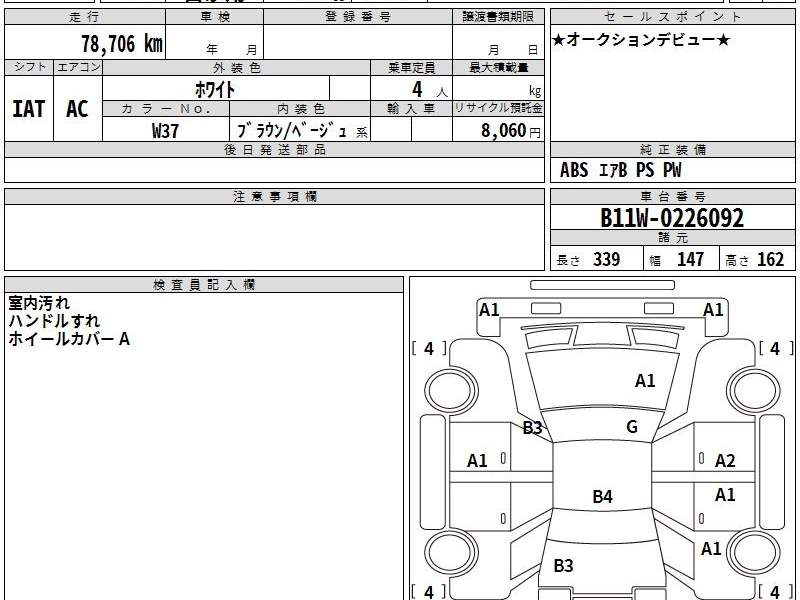Select the 乗車定員 header
The width and height of the screenshot is (800, 600).
[411, 67]
